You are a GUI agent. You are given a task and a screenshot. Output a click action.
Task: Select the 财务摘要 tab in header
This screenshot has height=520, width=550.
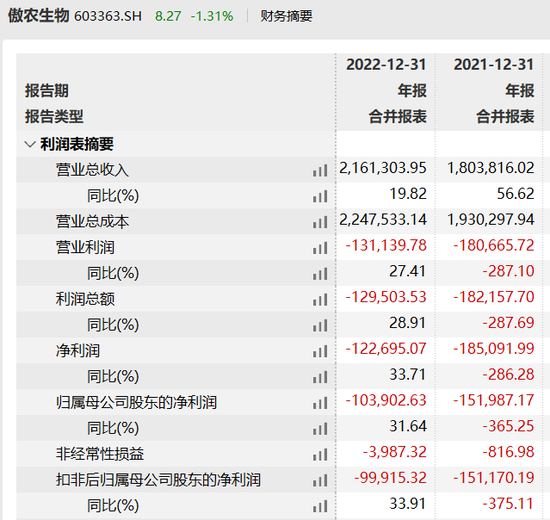[286, 16]
